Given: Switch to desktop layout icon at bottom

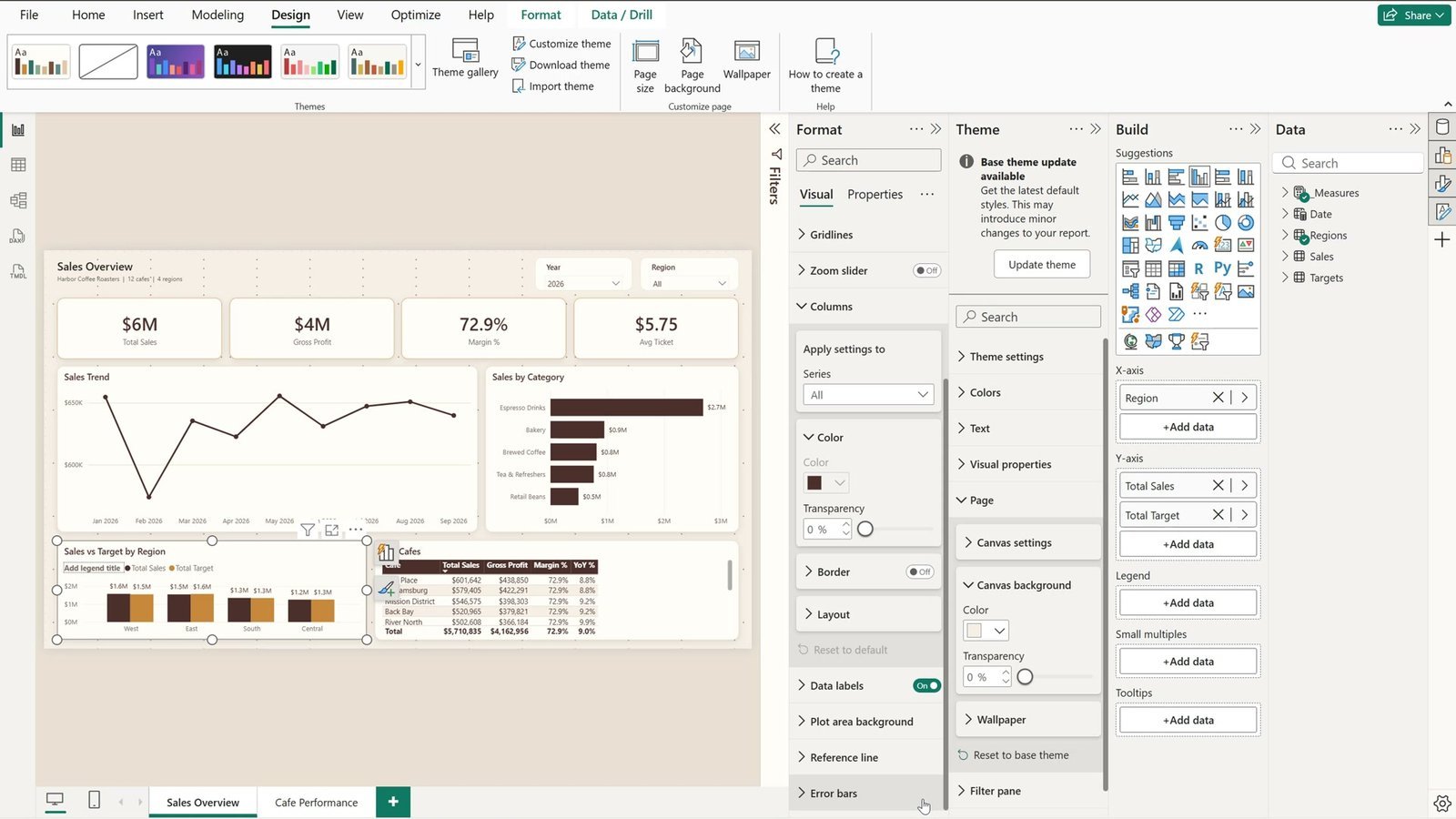Looking at the screenshot, I should [56, 800].
